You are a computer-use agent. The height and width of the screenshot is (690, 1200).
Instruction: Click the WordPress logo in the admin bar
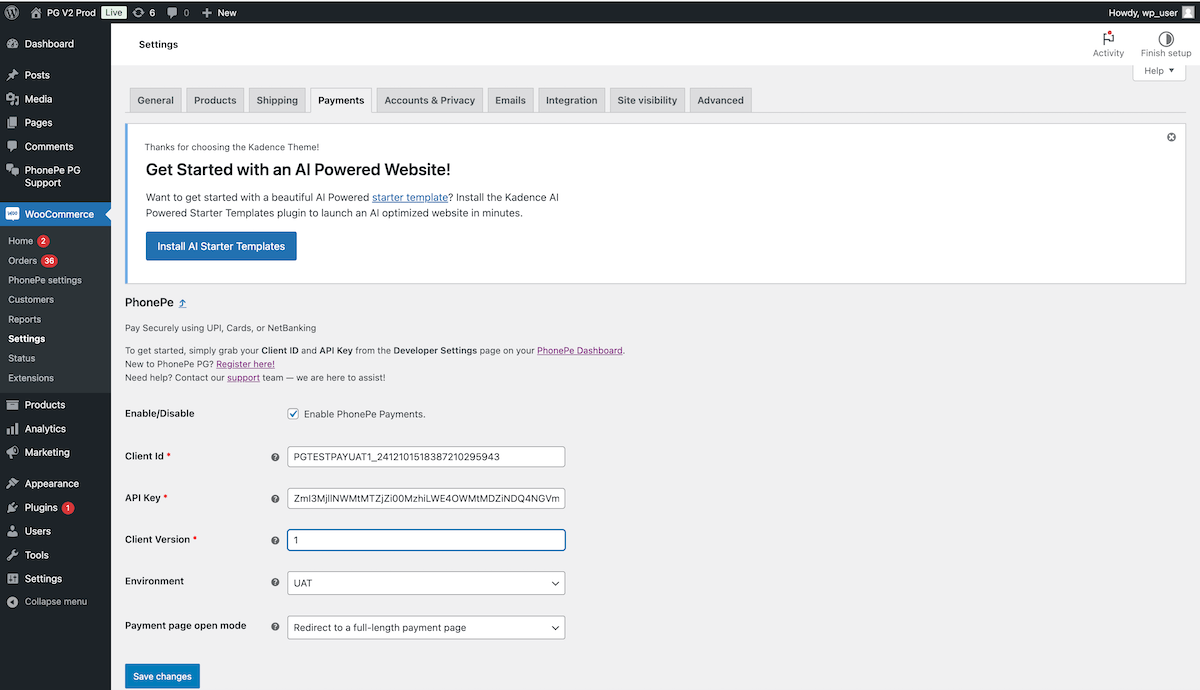[x=12, y=12]
